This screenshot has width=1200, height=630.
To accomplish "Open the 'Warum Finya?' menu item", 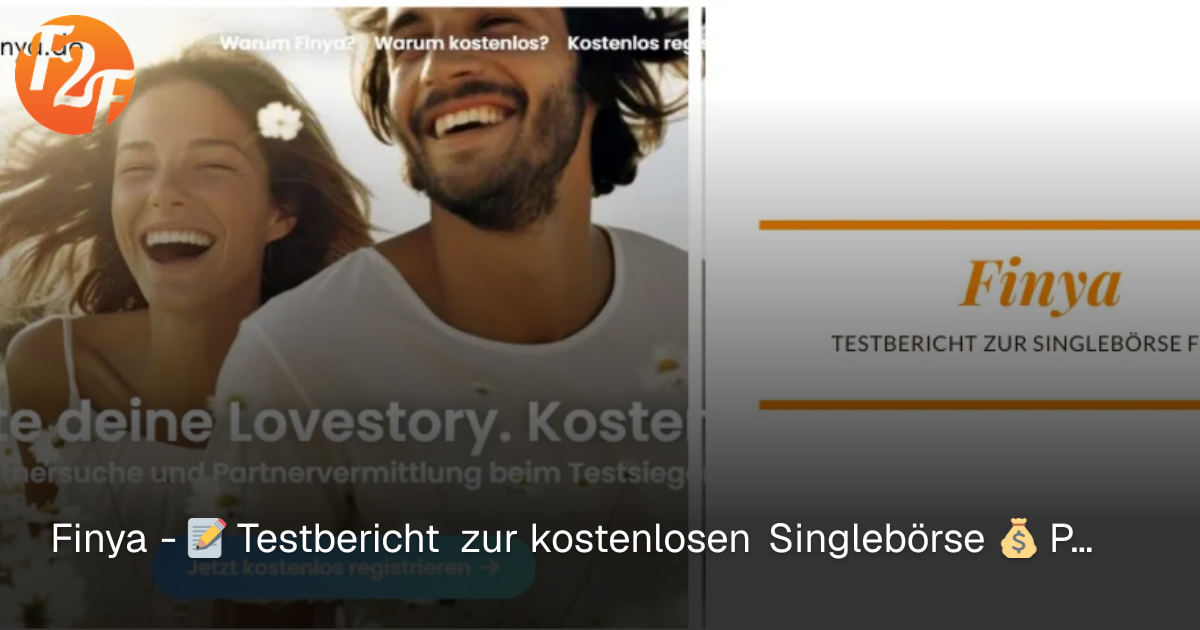I will [287, 43].
